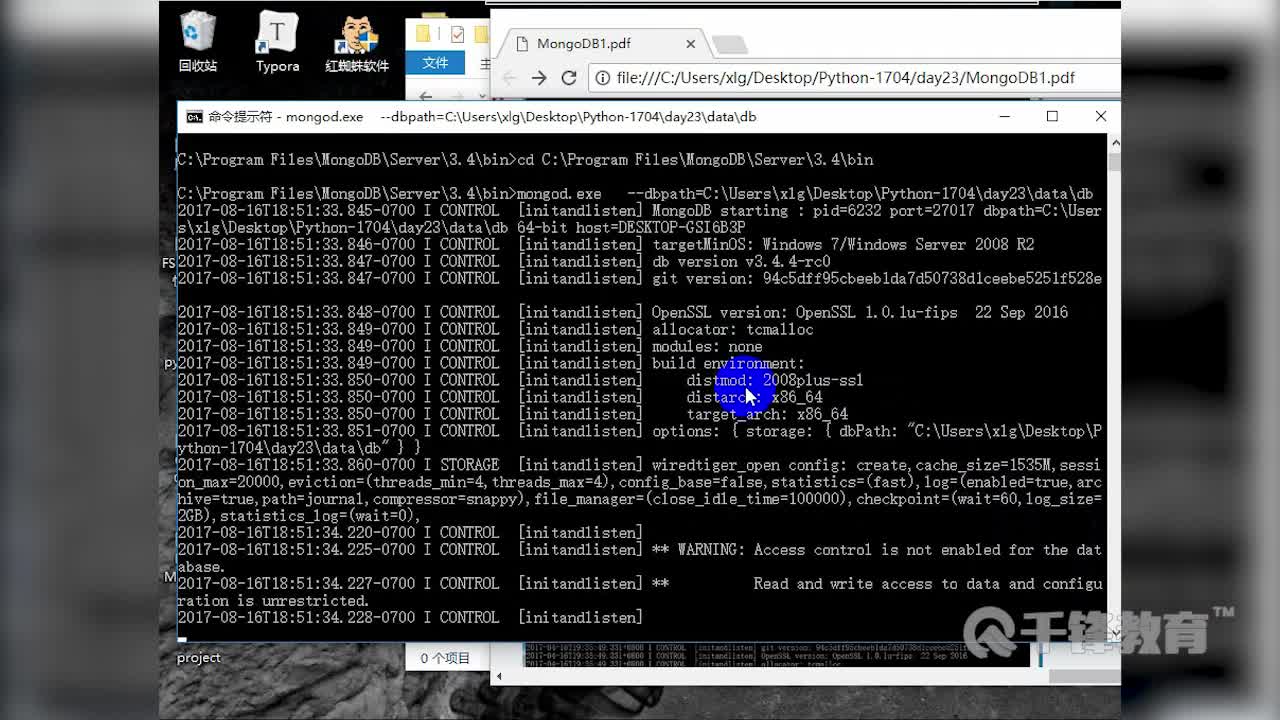This screenshot has width=1280, height=720.
Task: Click the command prompt icon in the title bar
Action: pos(195,117)
